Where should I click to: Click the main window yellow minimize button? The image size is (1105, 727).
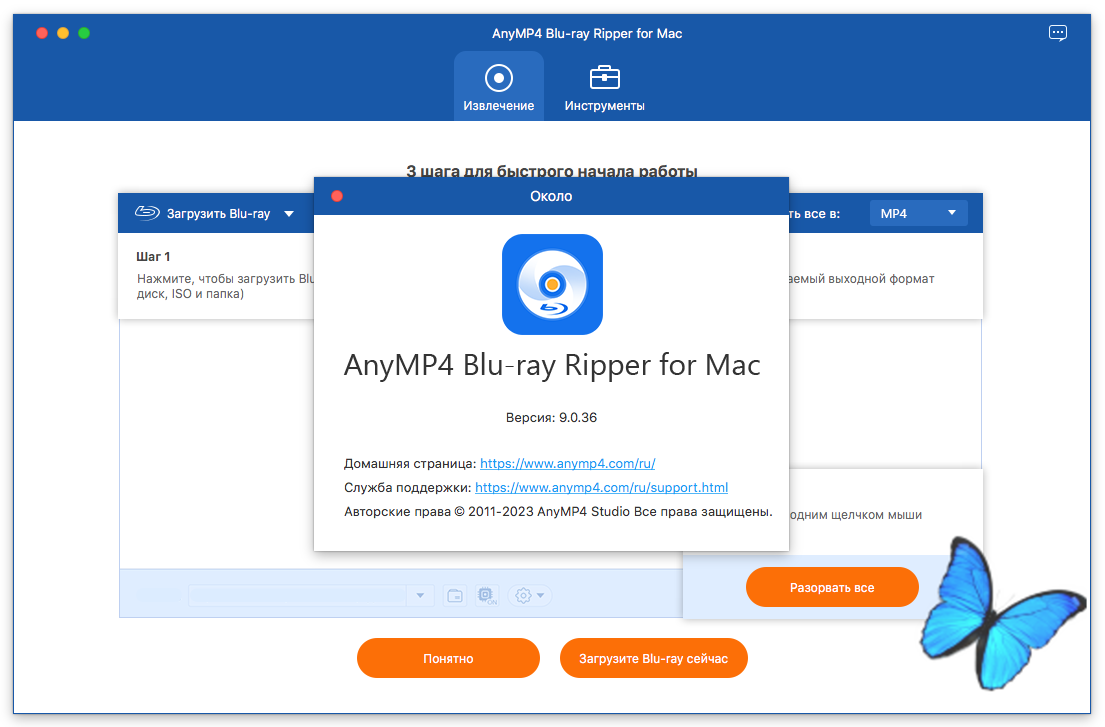pyautogui.click(x=63, y=33)
